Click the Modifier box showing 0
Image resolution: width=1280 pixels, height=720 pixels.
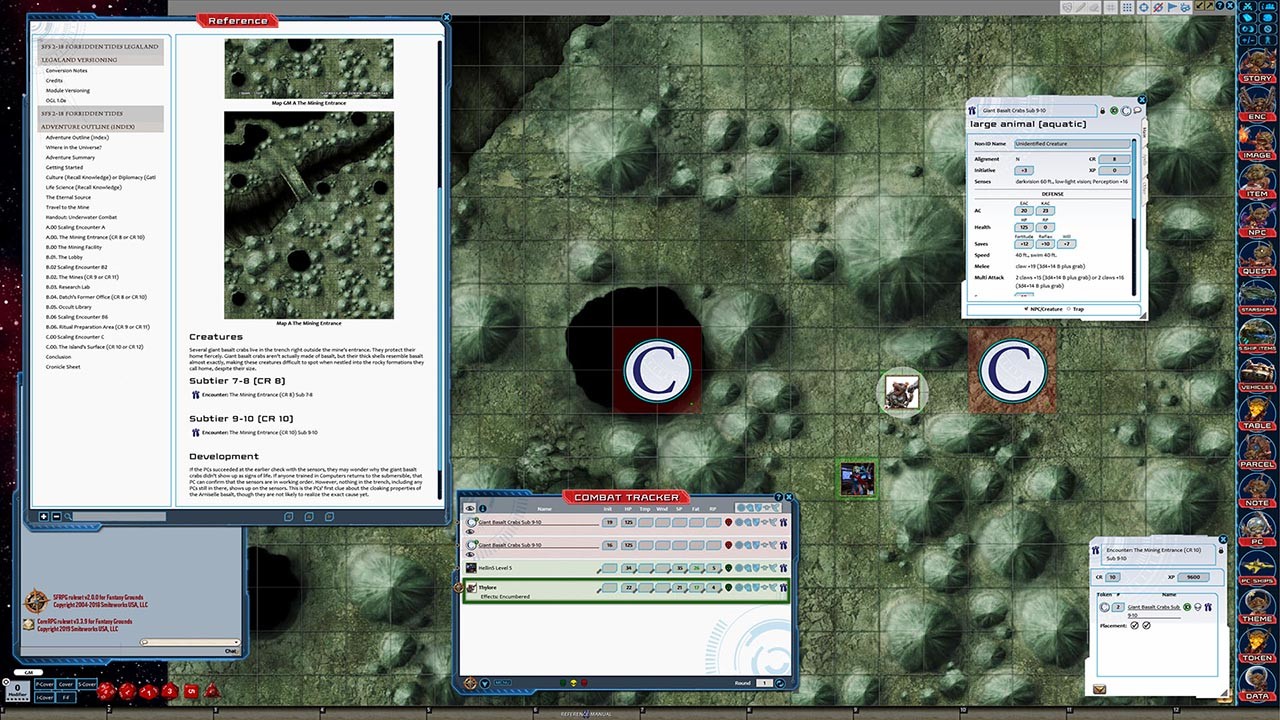pos(17,689)
